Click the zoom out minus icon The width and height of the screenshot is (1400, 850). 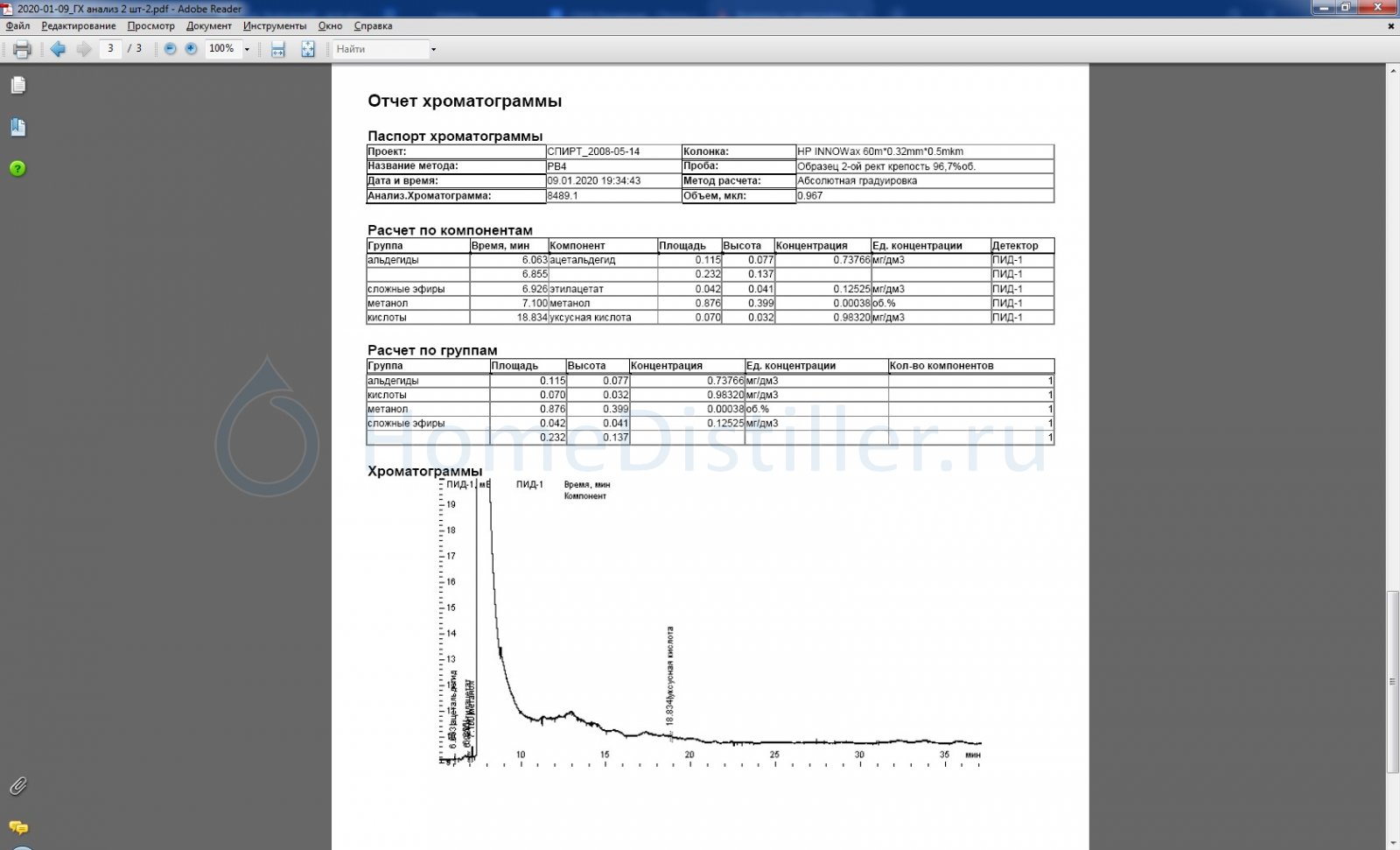(171, 49)
